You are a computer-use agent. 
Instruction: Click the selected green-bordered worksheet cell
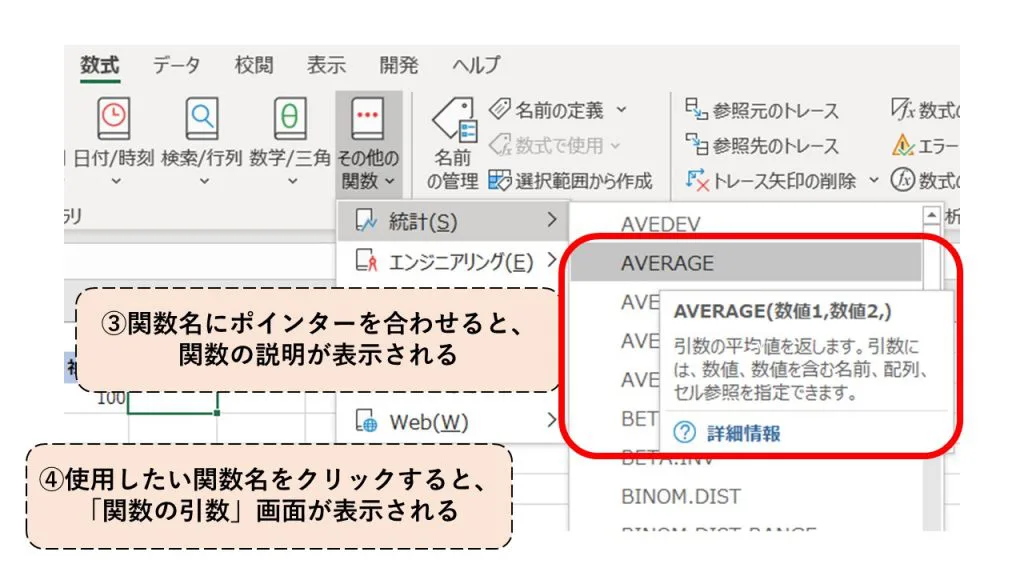coord(172,402)
